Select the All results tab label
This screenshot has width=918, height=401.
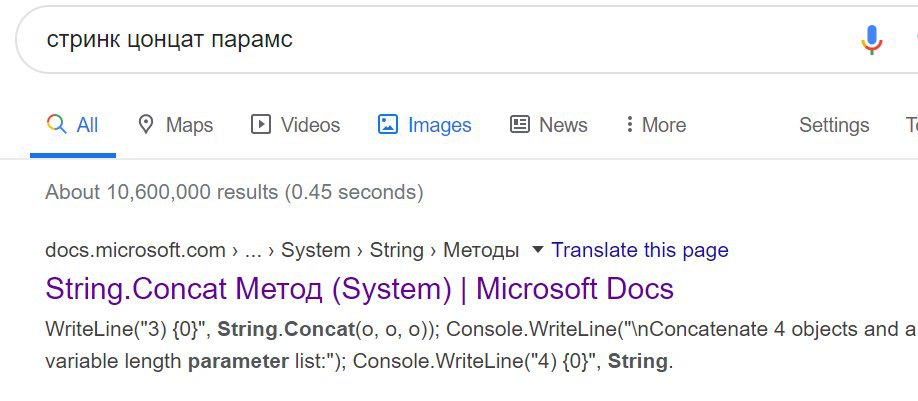pos(87,125)
